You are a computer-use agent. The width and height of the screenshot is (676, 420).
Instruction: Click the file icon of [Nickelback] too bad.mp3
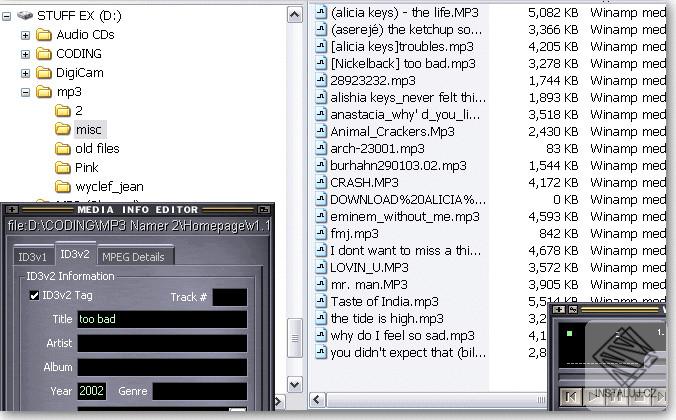click(x=321, y=63)
